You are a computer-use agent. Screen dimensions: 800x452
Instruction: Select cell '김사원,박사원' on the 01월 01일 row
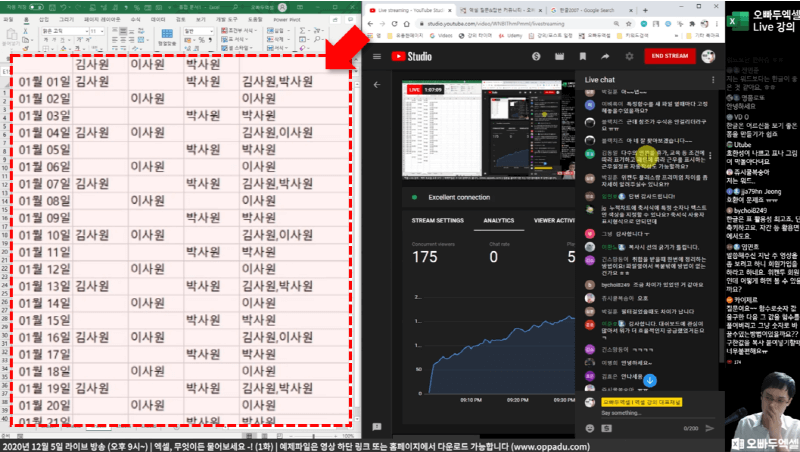295,81
